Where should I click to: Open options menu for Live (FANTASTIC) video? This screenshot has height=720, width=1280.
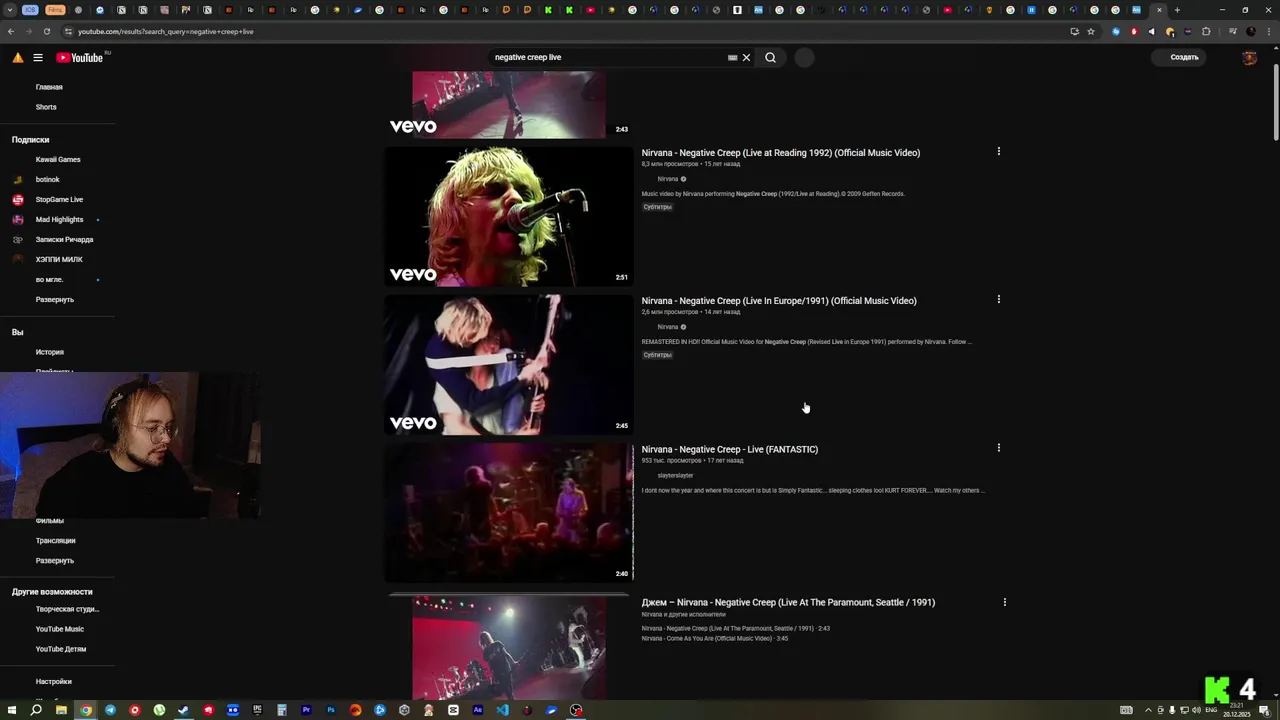click(x=998, y=448)
